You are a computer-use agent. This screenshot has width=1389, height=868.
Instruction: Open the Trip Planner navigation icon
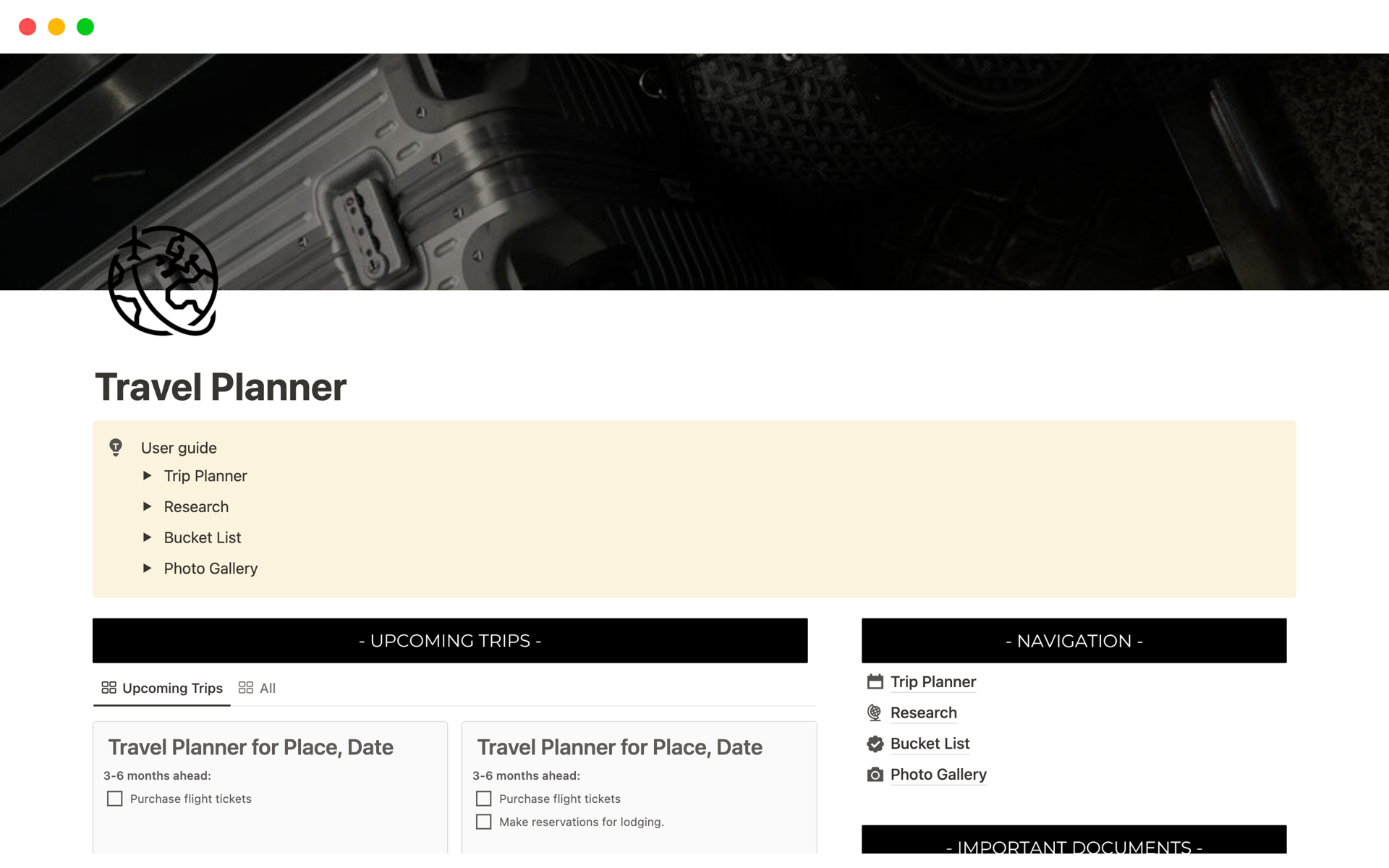875,681
